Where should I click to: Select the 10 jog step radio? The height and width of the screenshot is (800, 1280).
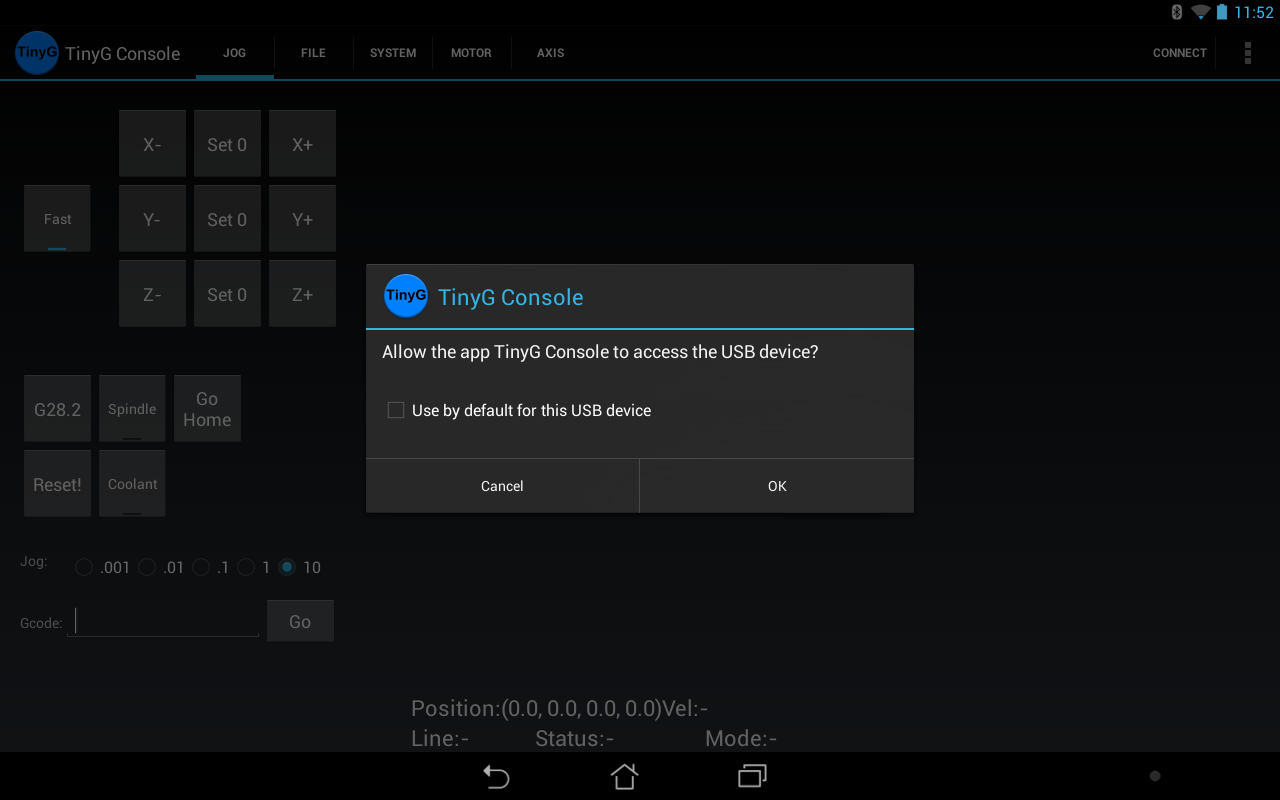tap(287, 567)
